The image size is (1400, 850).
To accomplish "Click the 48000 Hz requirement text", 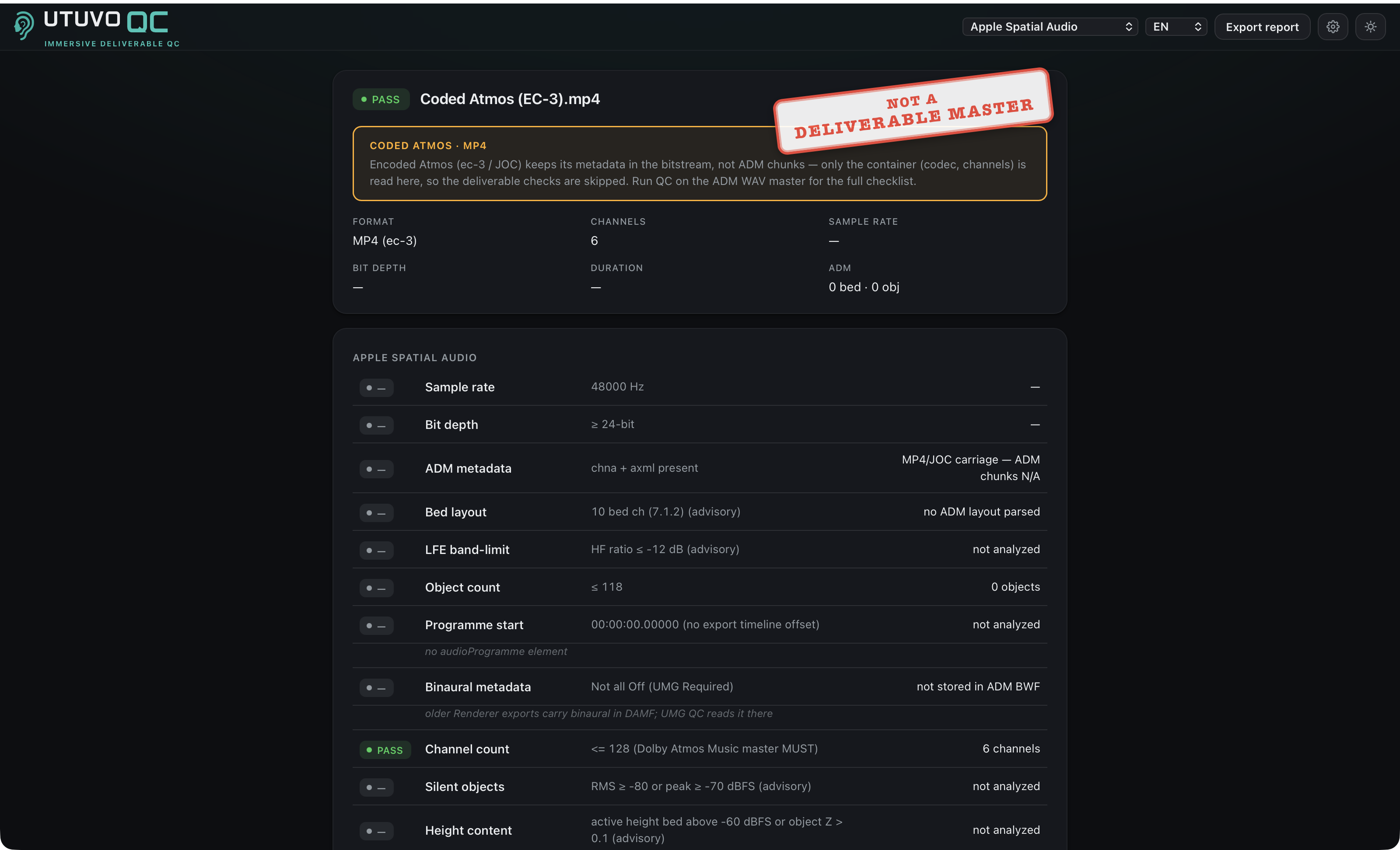I will tap(617, 387).
